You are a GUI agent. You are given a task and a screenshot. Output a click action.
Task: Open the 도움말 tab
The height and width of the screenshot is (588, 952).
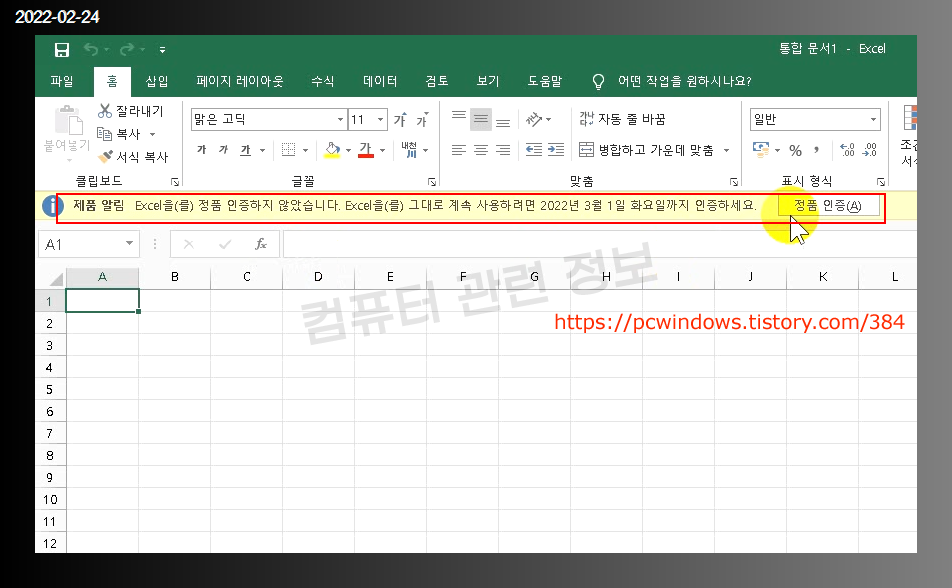[x=545, y=81]
